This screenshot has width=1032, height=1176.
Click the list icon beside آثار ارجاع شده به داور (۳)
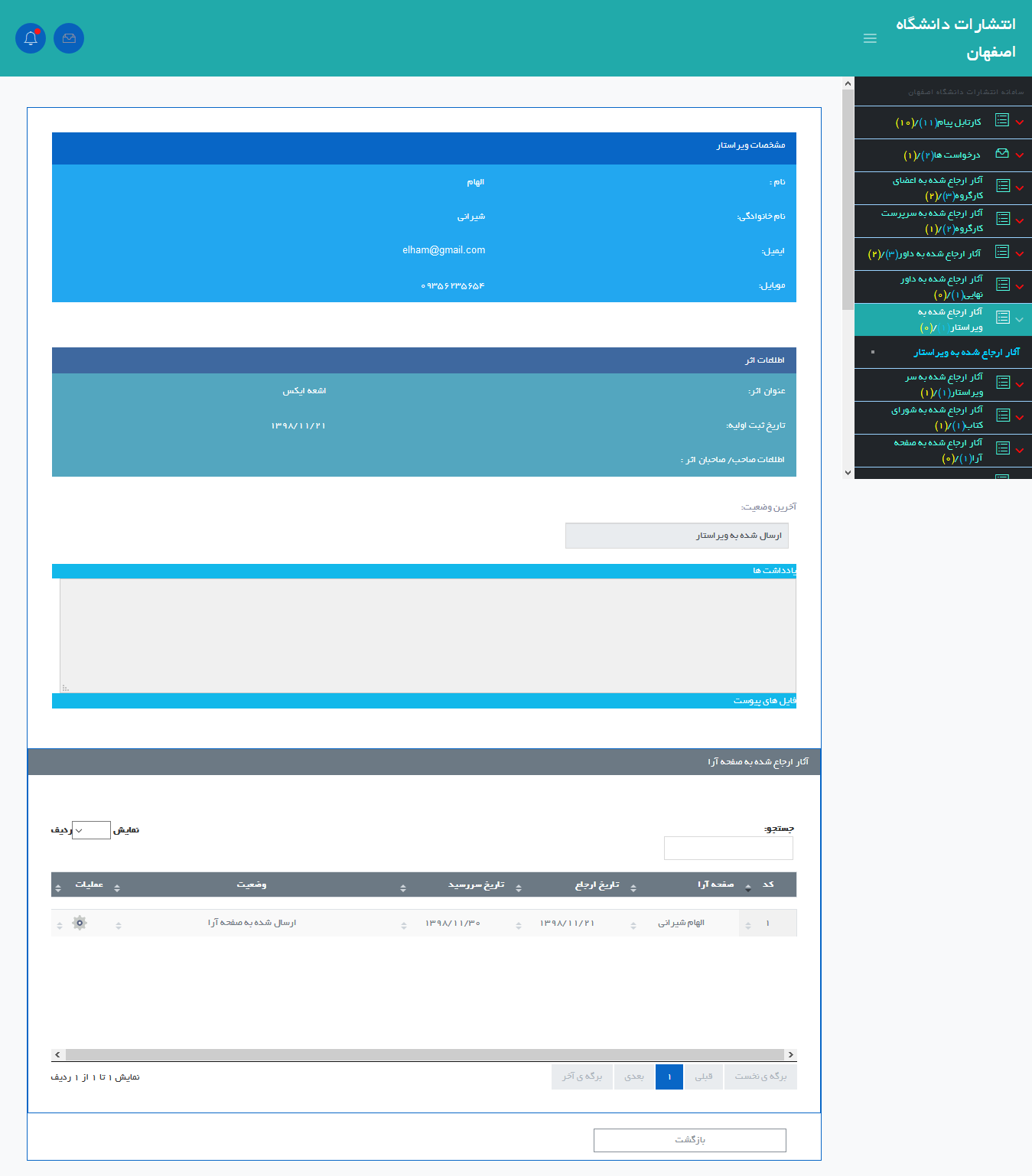1002,252
